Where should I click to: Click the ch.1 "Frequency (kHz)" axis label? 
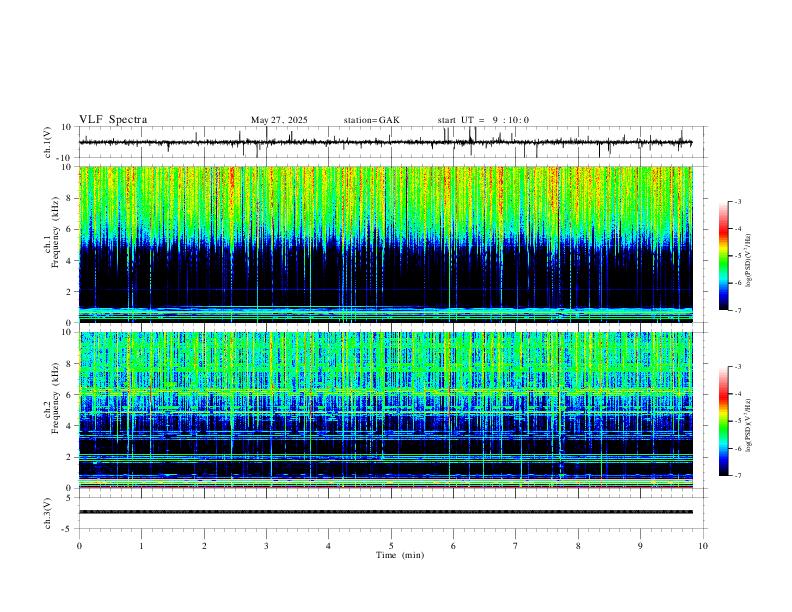click(x=55, y=233)
